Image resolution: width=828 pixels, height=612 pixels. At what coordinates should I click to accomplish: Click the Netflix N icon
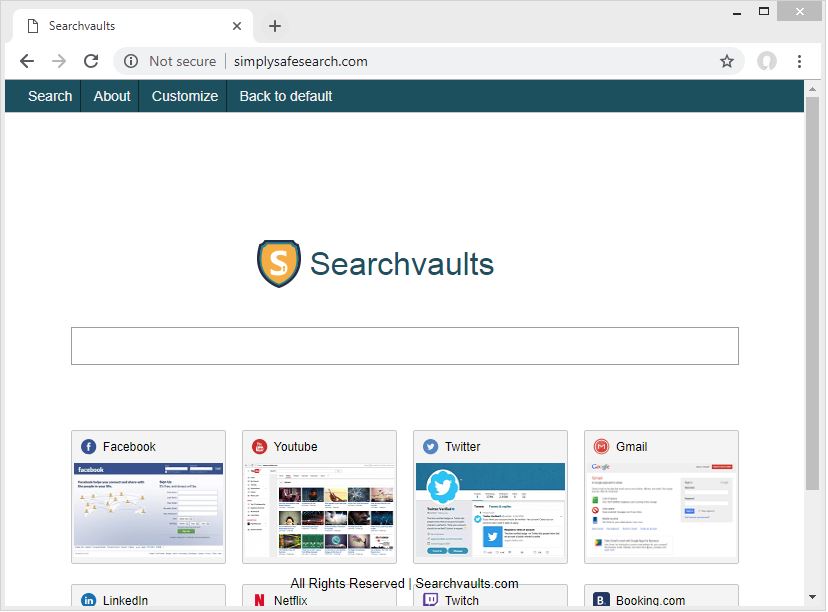(x=259, y=600)
